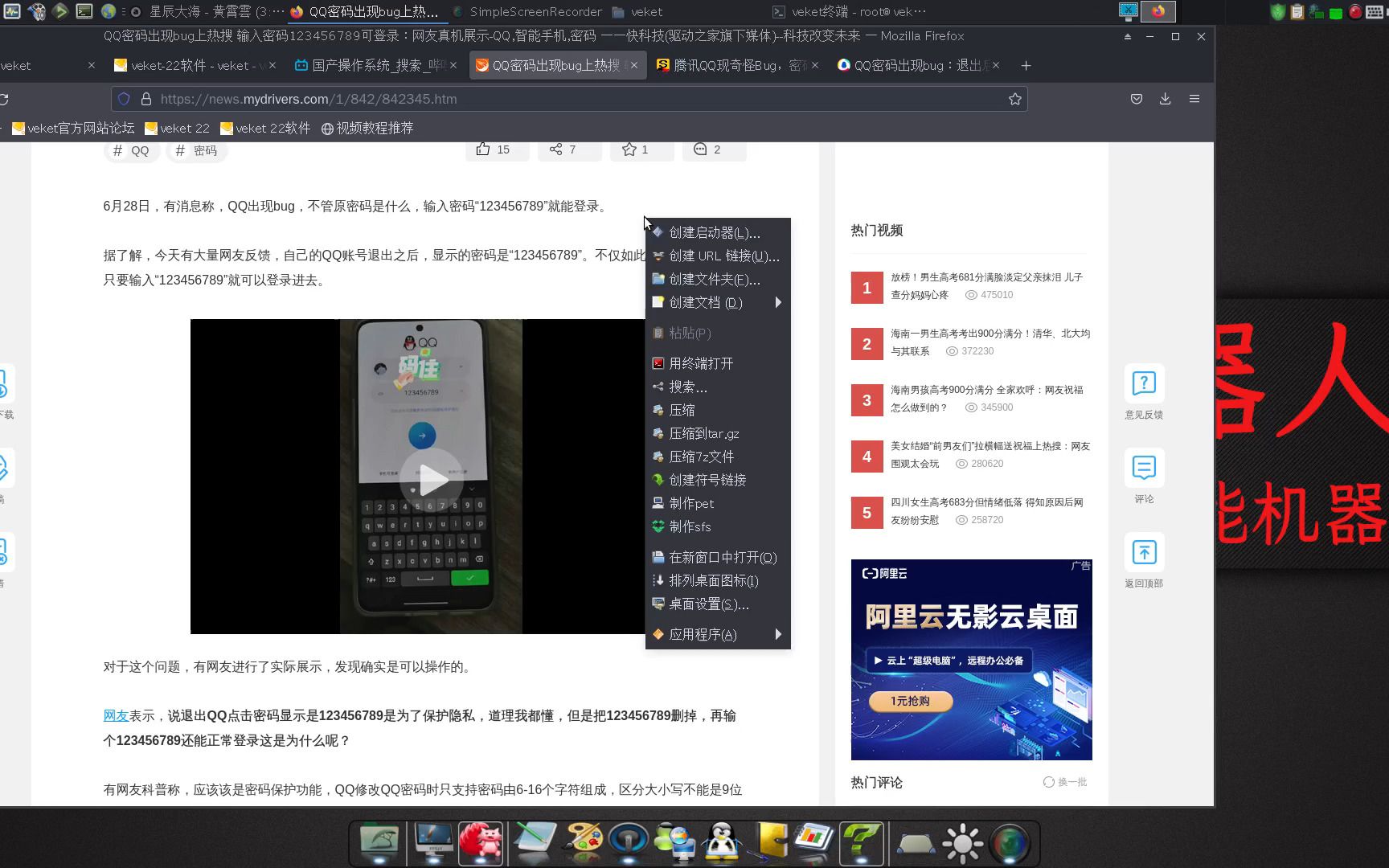The width and height of the screenshot is (1389, 868).
Task: Open 视频教程推荐 bookmark
Action: [x=367, y=128]
